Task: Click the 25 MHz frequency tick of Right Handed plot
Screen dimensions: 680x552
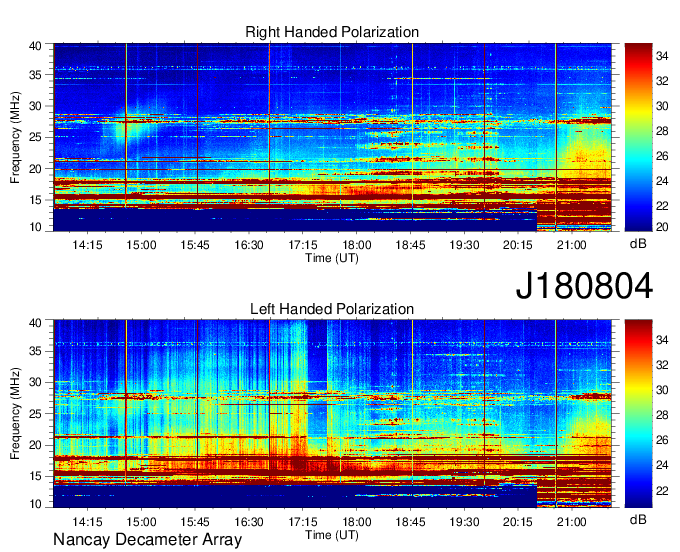Action: 35,138
